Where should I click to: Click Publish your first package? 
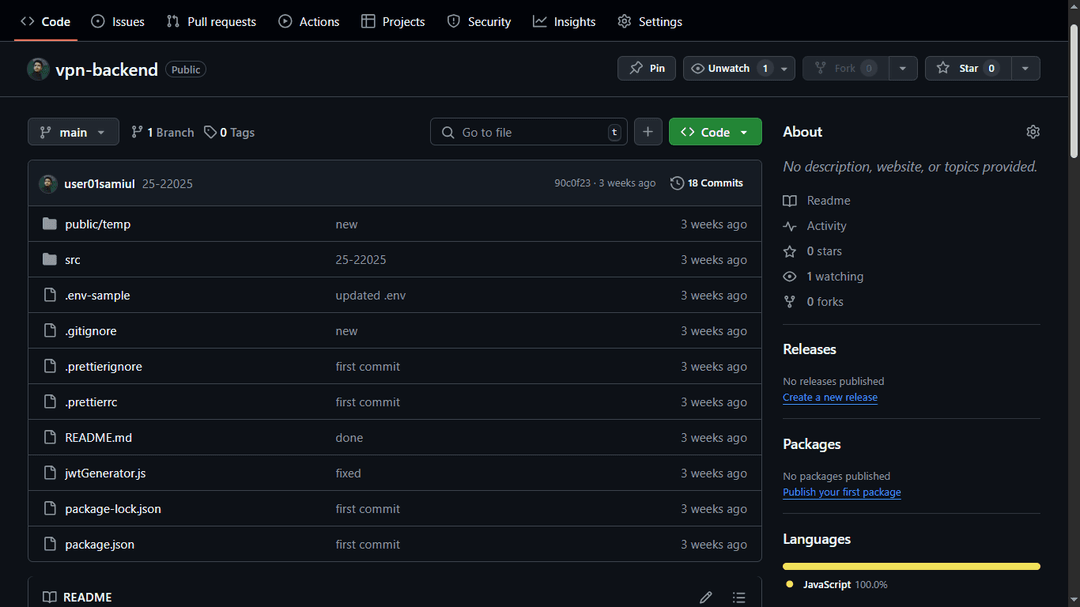tap(842, 492)
